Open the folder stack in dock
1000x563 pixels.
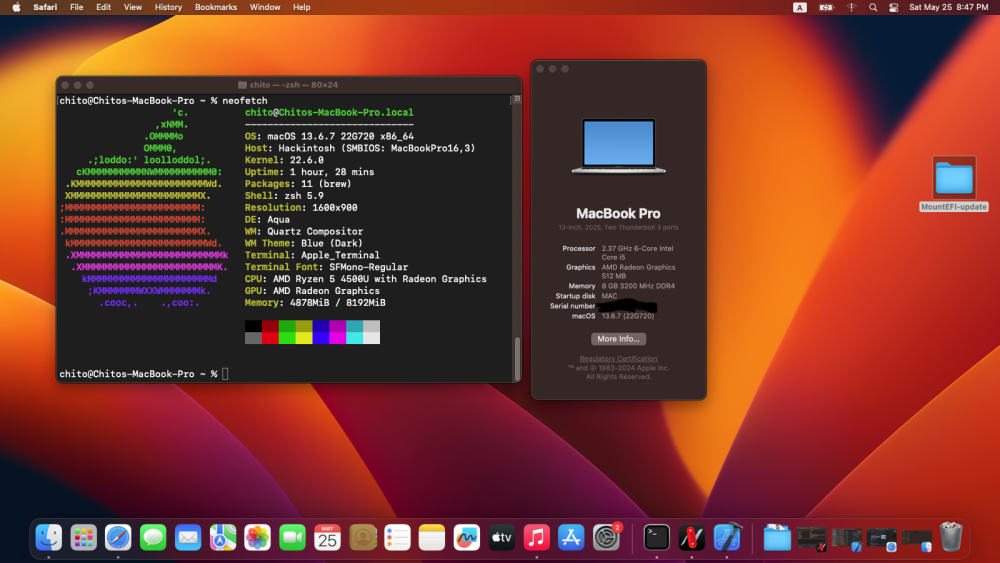point(777,537)
